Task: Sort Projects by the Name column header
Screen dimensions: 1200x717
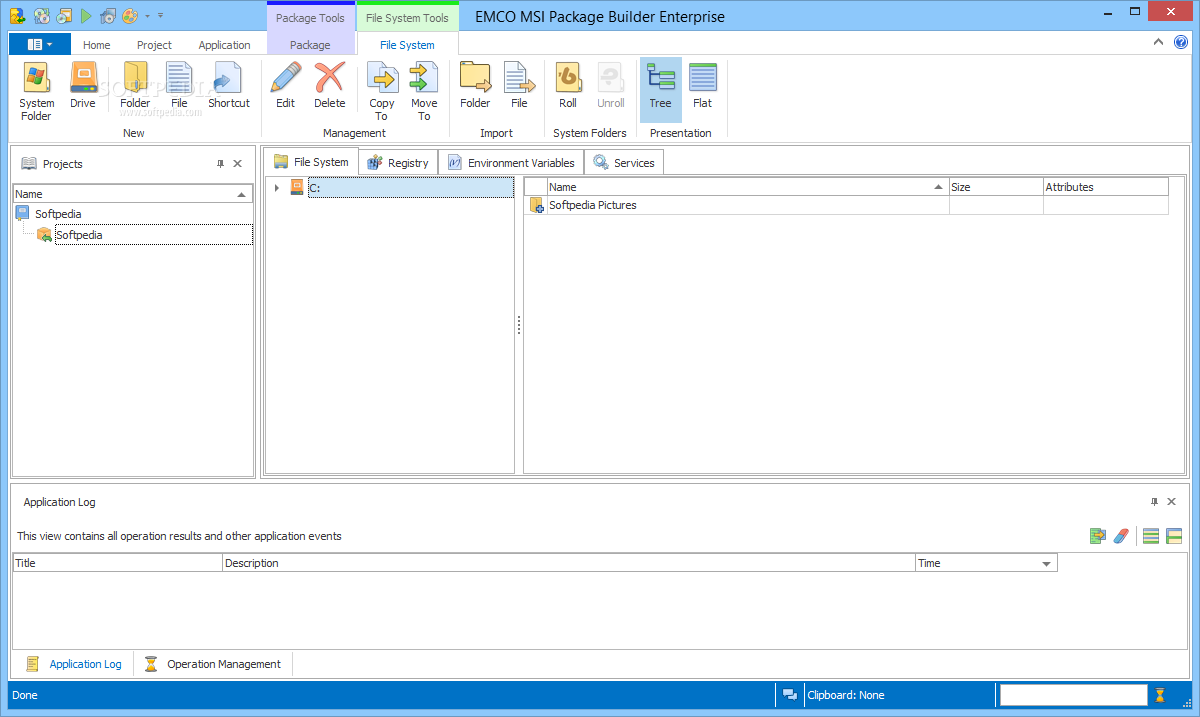Action: [x=133, y=194]
